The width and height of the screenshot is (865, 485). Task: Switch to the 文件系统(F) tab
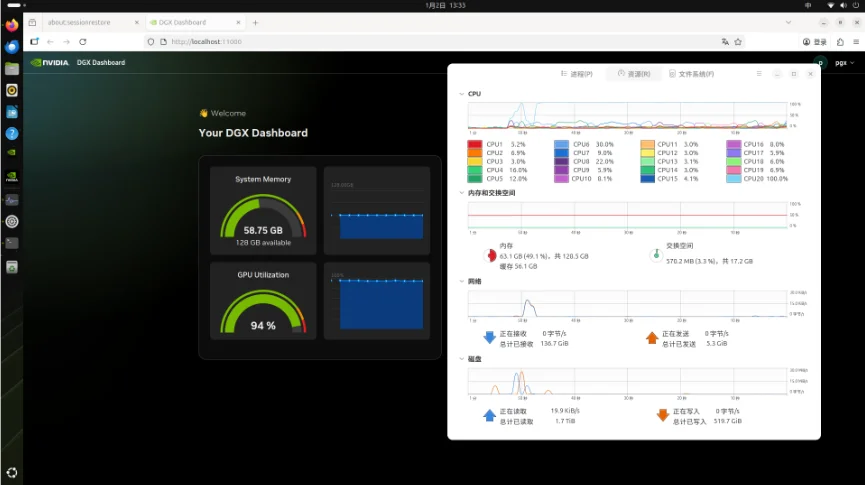click(x=691, y=74)
